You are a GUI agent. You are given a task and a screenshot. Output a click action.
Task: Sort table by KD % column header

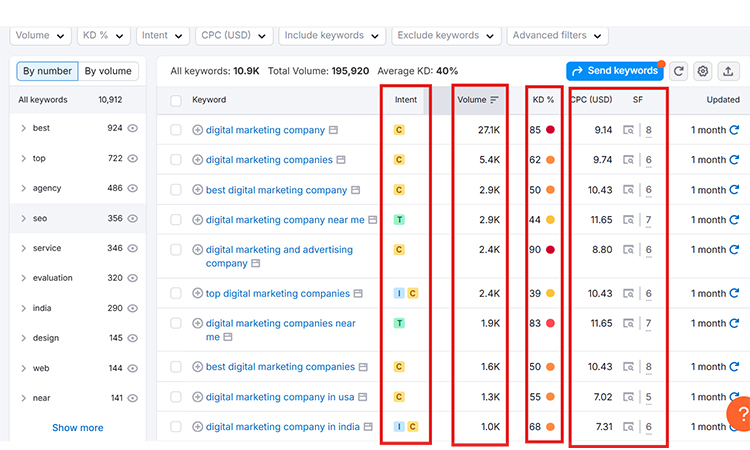tap(543, 99)
